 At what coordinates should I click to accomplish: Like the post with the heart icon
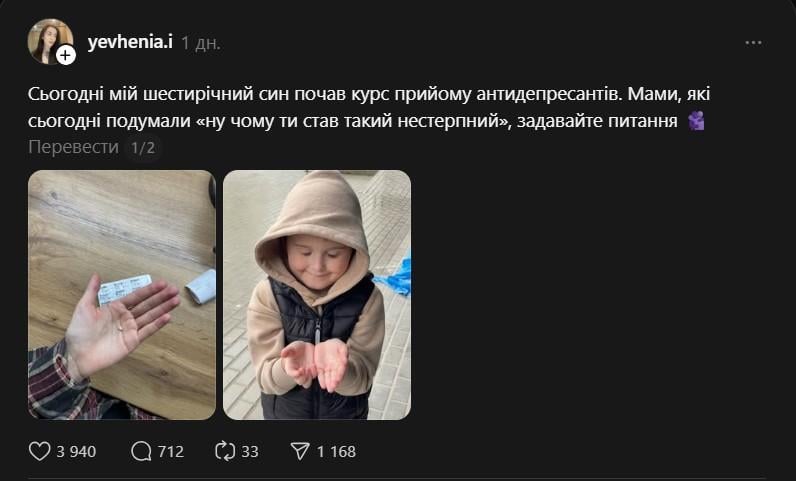click(40, 451)
